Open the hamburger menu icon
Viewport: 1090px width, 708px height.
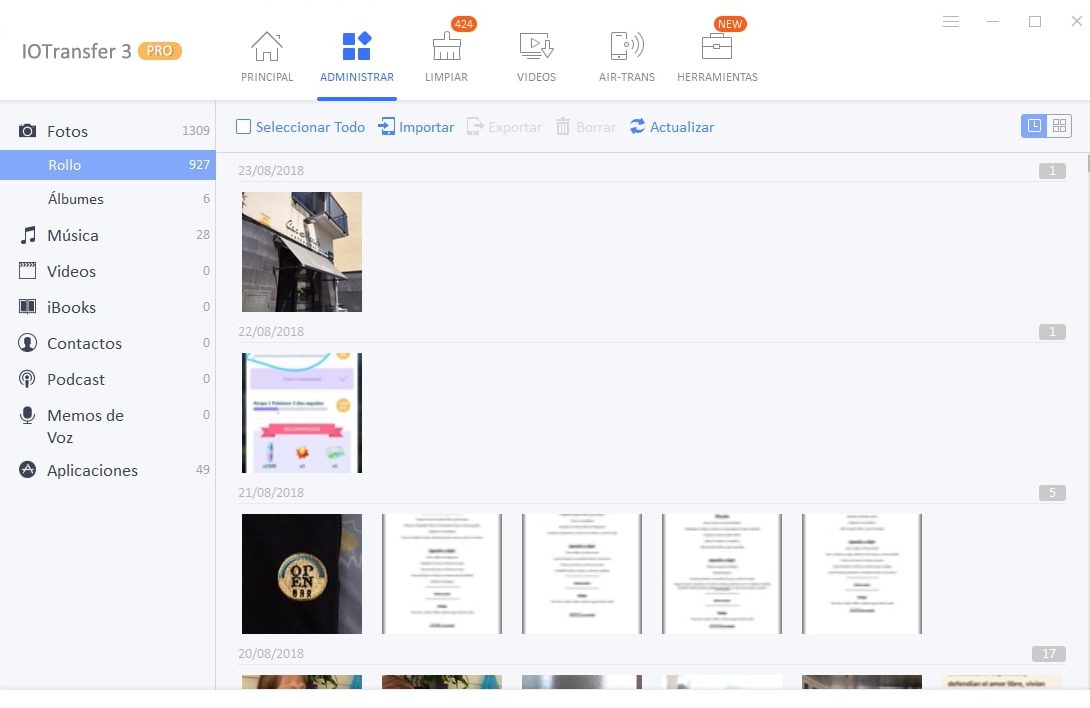point(951,22)
